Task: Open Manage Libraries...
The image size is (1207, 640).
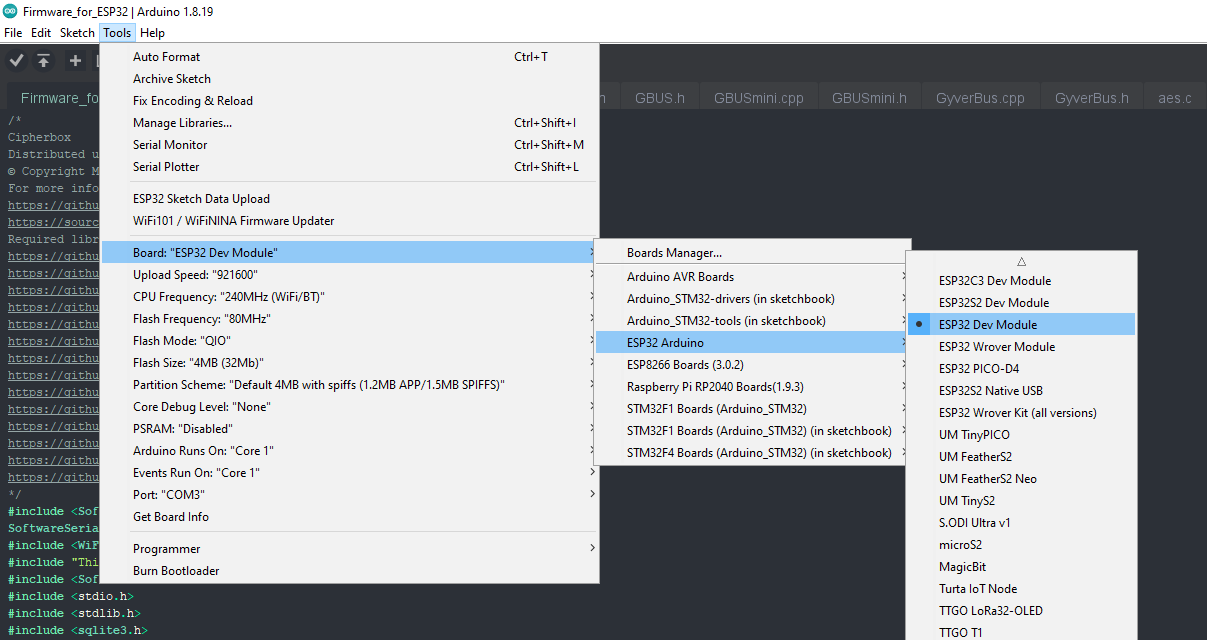Action: 350,123
